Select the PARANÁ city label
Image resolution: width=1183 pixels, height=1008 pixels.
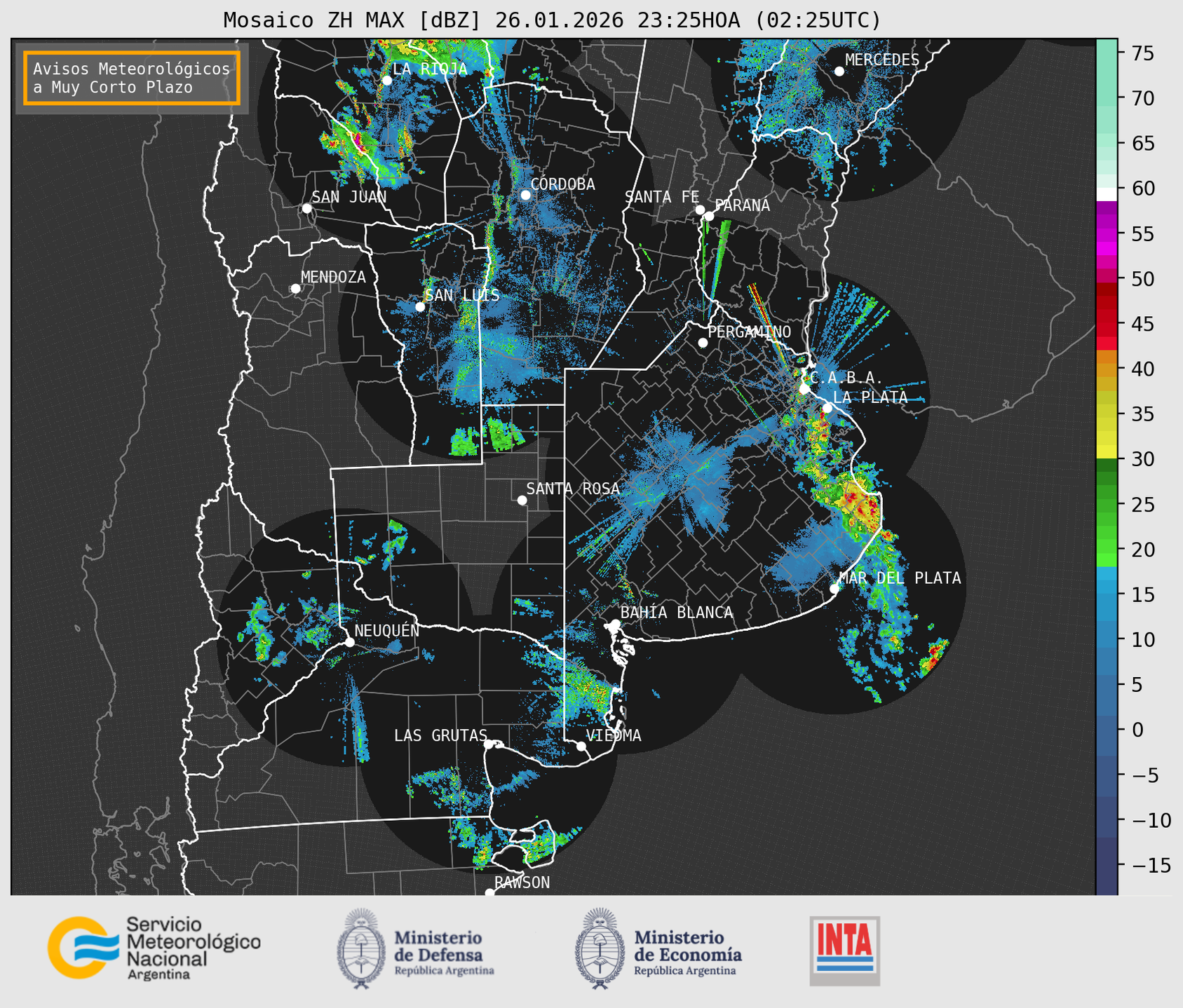[x=742, y=205]
